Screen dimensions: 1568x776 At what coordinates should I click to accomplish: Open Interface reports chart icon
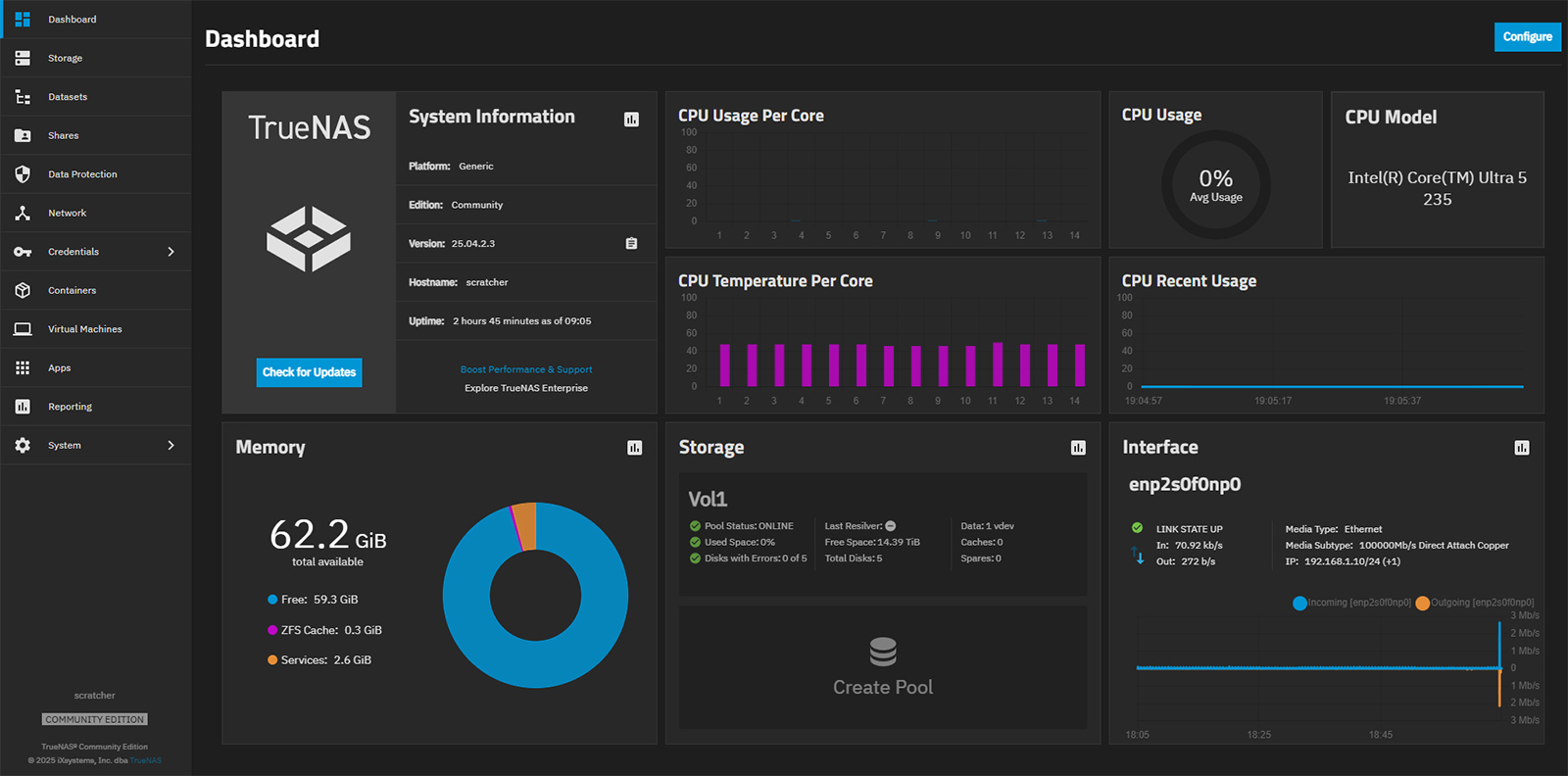click(1521, 448)
